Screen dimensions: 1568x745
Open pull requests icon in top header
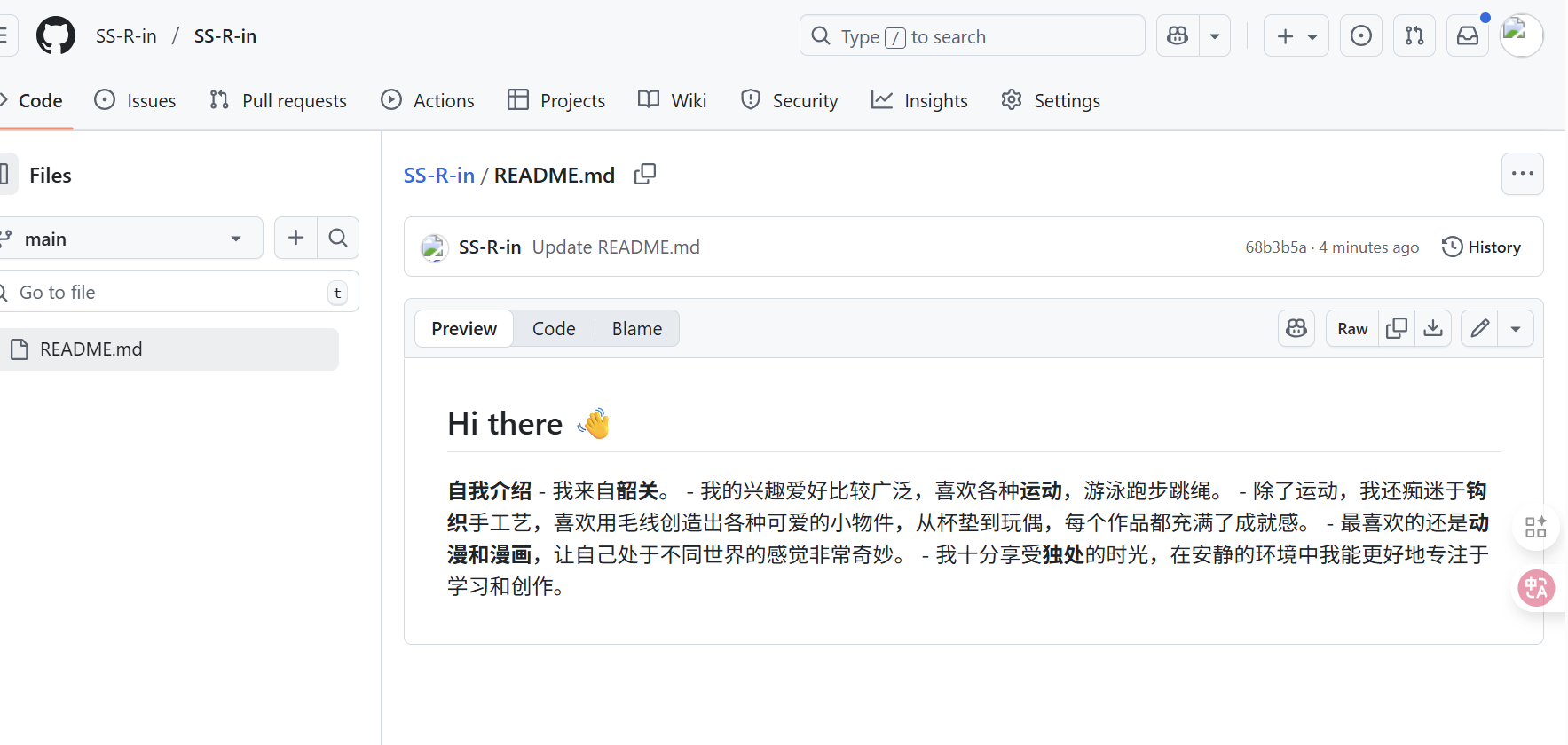1414,36
